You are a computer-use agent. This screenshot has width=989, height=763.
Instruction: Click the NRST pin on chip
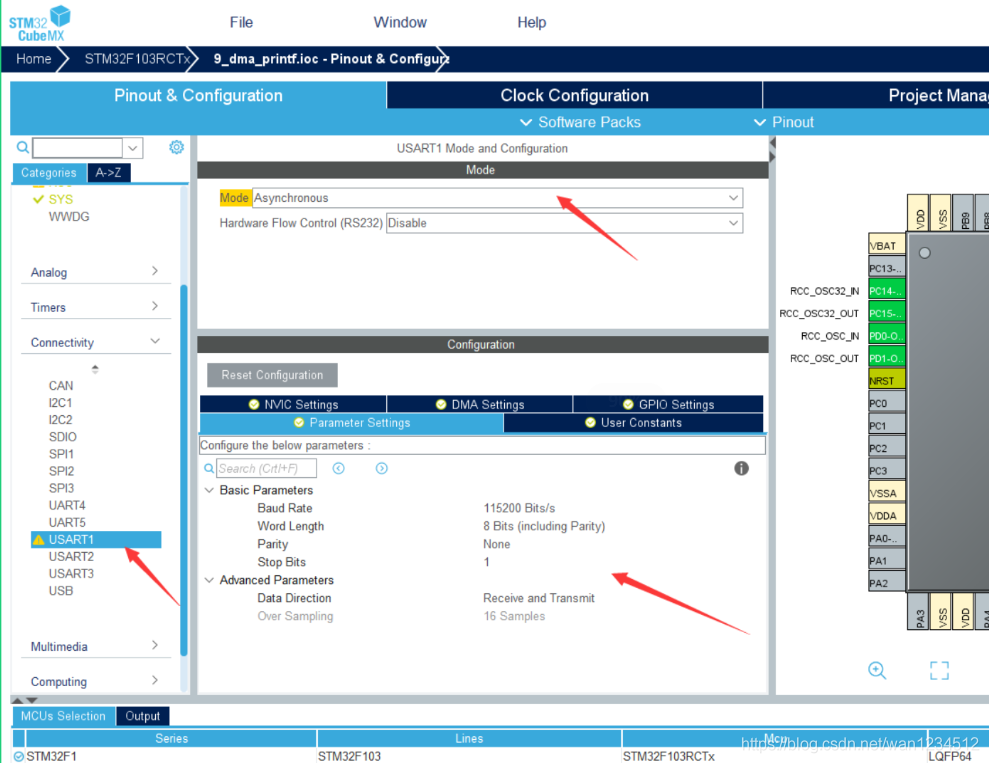pos(886,381)
